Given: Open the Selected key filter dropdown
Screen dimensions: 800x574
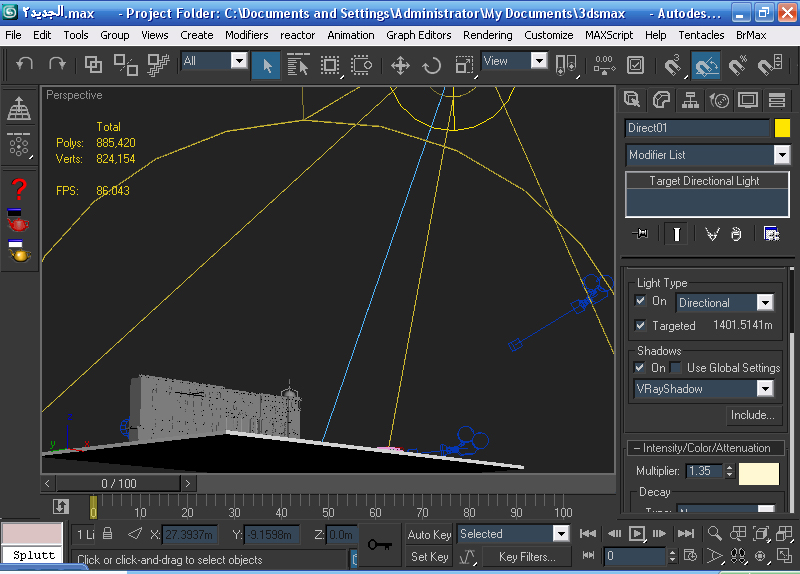Looking at the screenshot, I should pyautogui.click(x=561, y=534).
